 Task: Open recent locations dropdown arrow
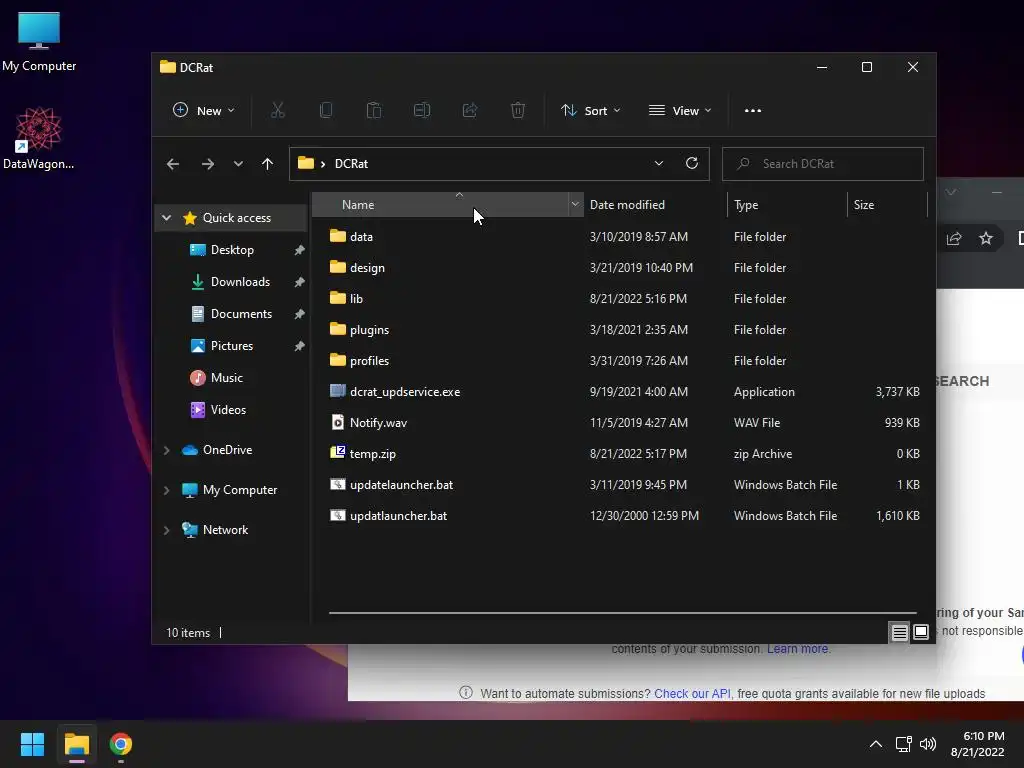(238, 164)
